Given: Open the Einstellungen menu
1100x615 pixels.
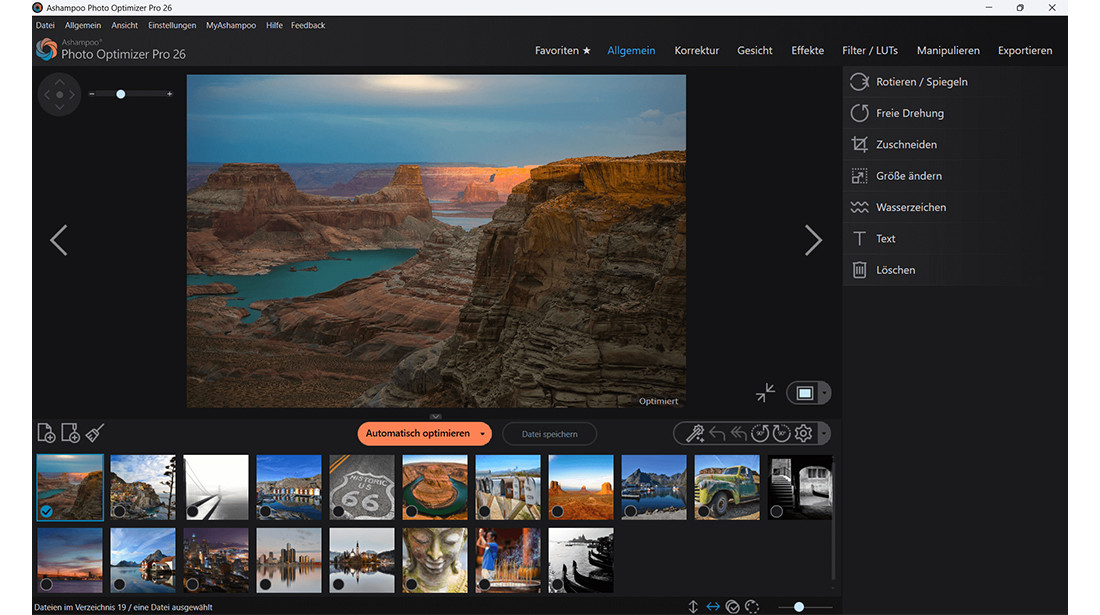Looking at the screenshot, I should [172, 25].
